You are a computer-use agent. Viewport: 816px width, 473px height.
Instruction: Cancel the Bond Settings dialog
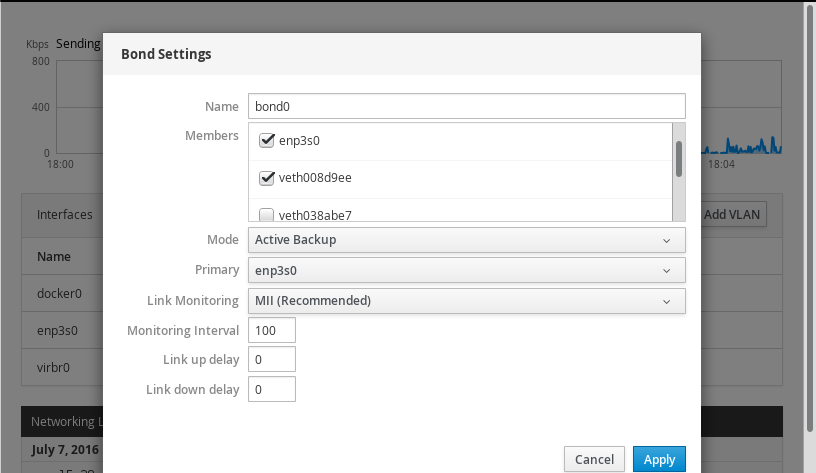[594, 459]
